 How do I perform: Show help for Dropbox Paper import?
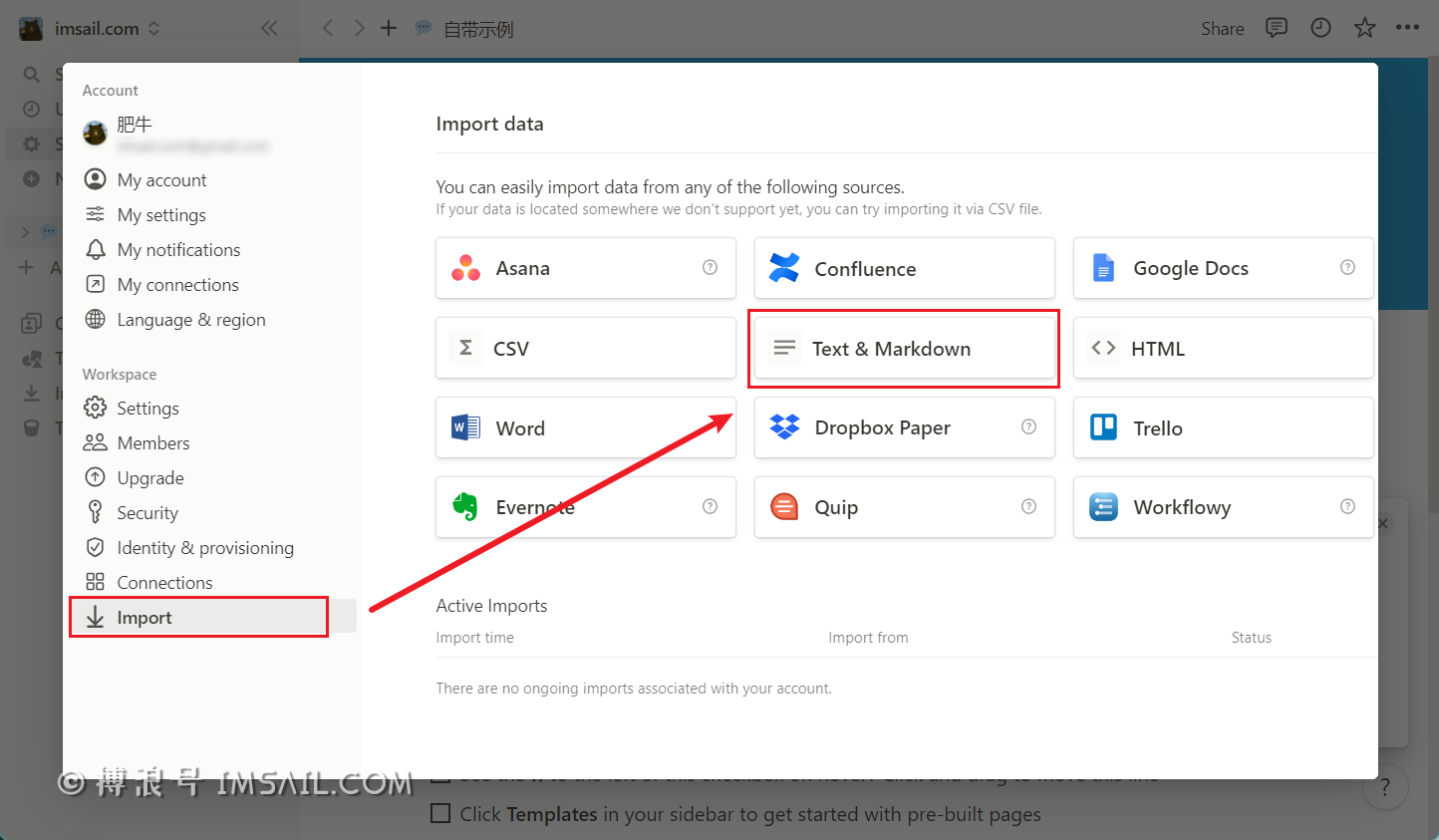[1028, 426]
